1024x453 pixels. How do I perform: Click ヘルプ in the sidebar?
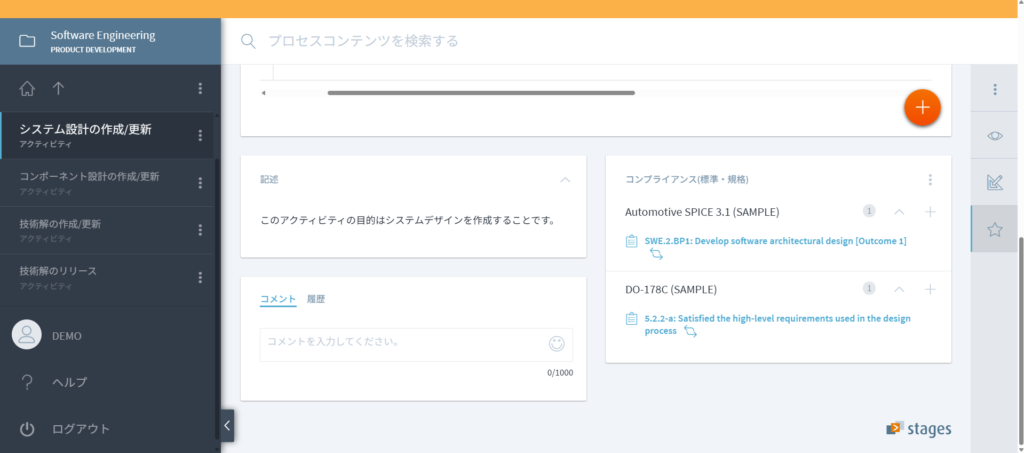[69, 383]
